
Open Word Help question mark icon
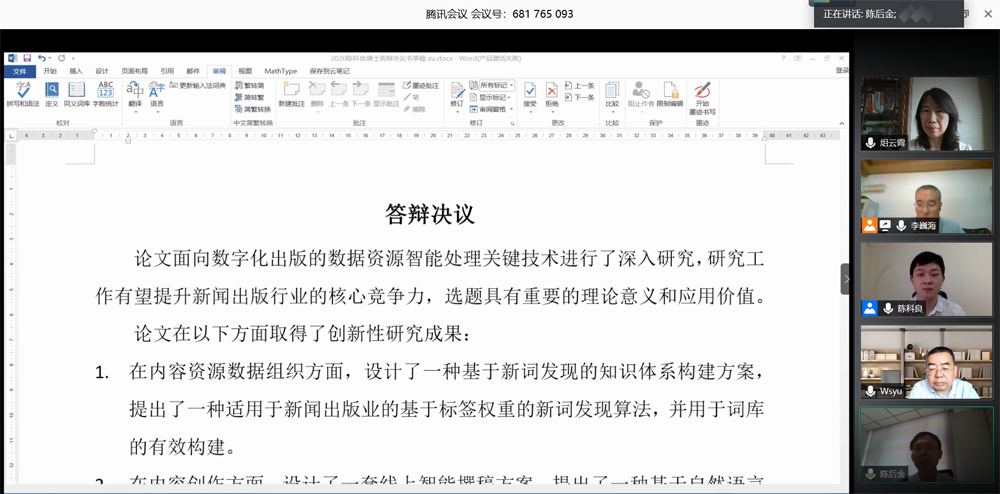point(784,58)
